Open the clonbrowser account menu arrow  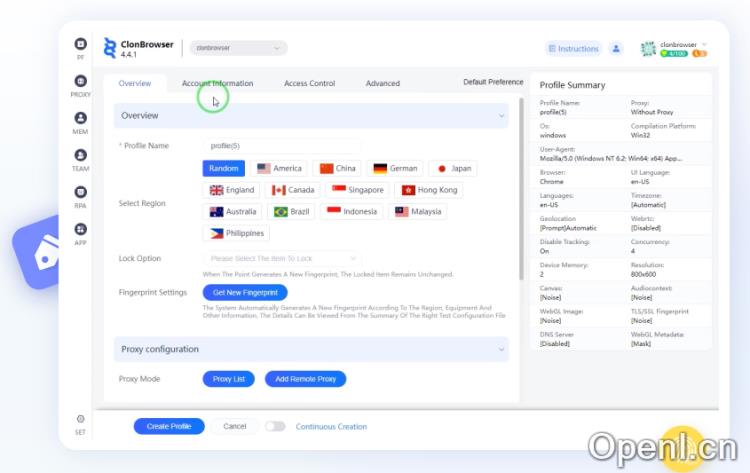coord(704,44)
